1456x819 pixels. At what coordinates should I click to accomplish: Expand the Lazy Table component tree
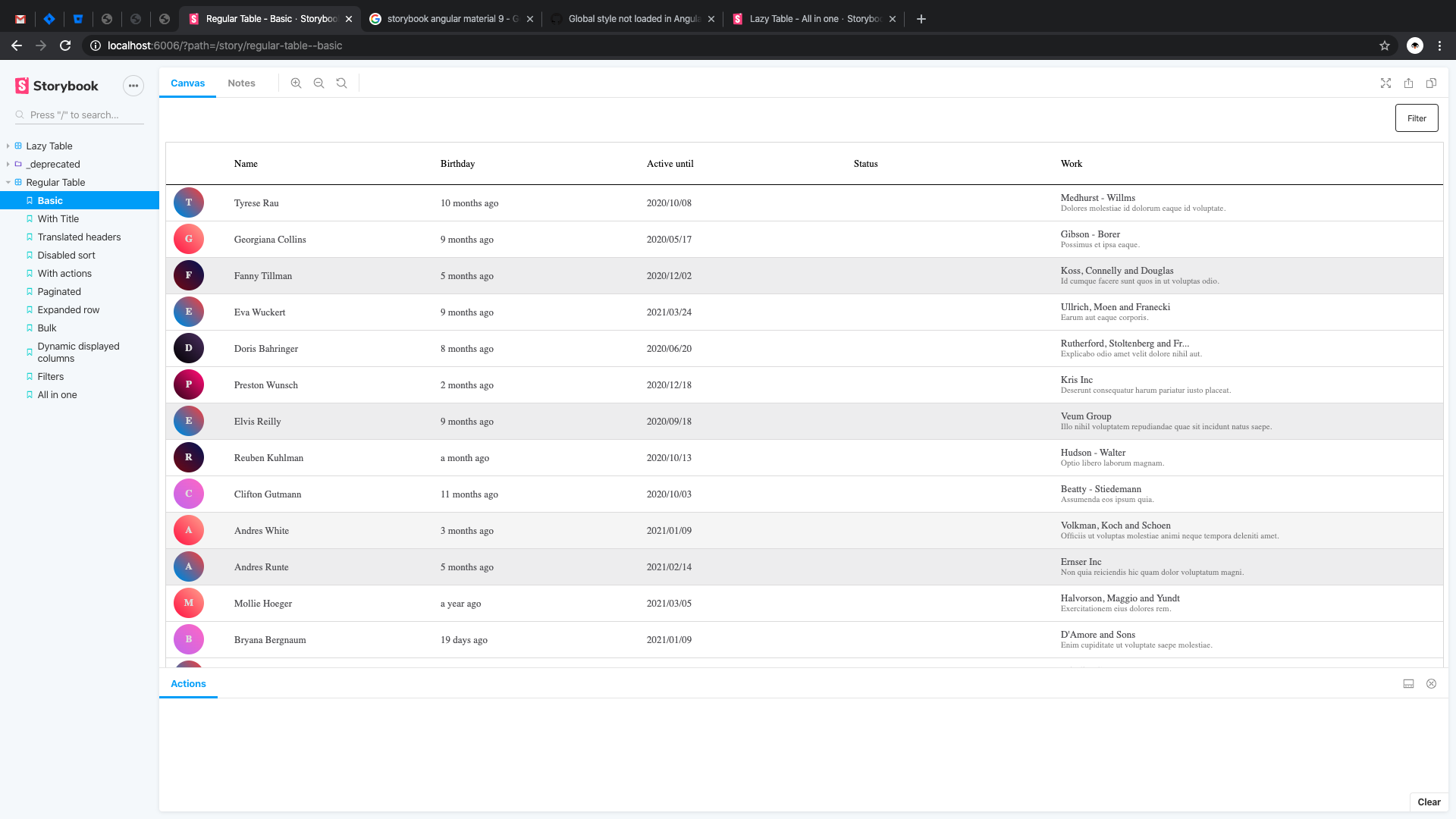tap(7, 146)
